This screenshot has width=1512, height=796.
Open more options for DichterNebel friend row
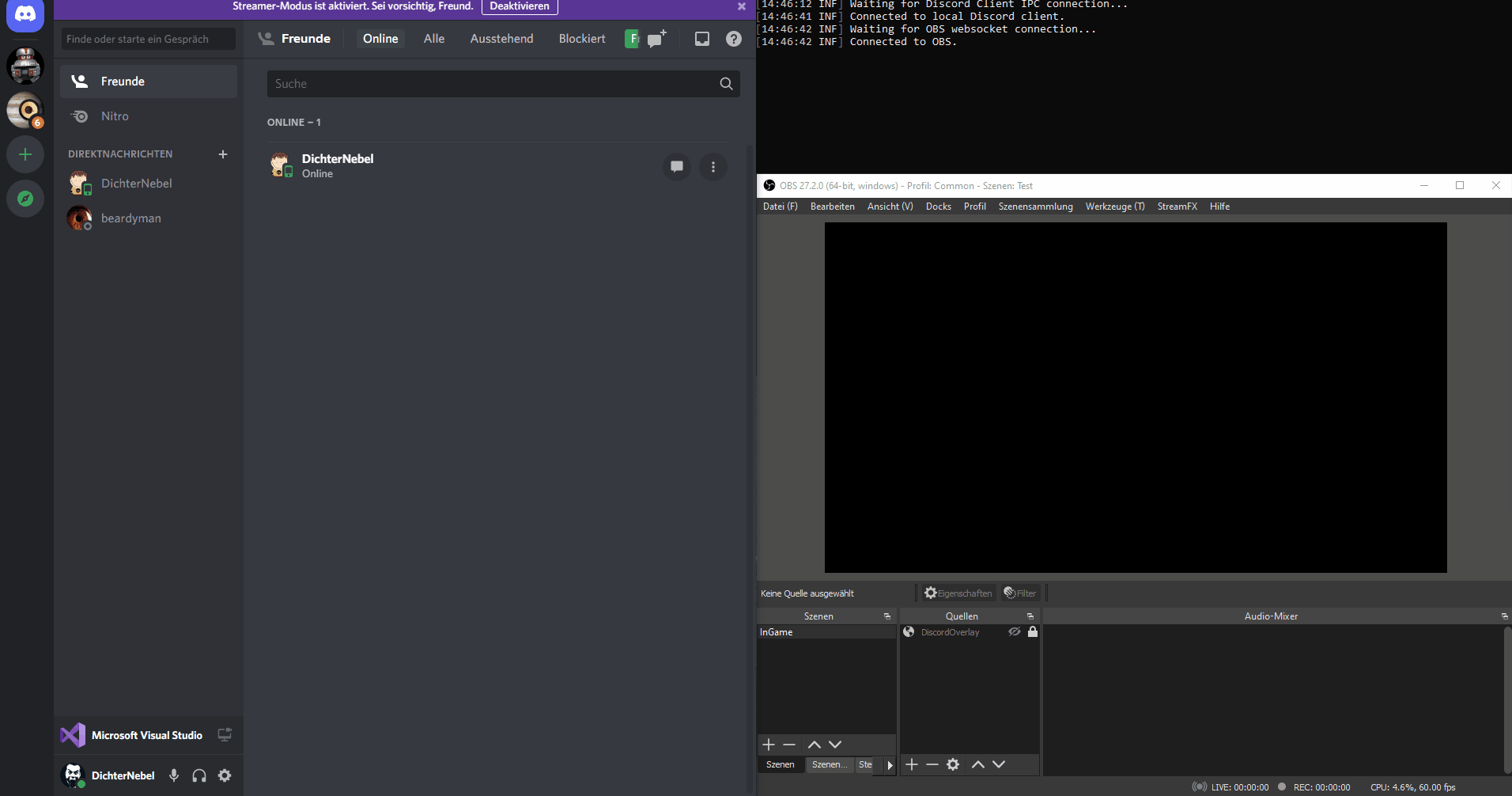[713, 167]
